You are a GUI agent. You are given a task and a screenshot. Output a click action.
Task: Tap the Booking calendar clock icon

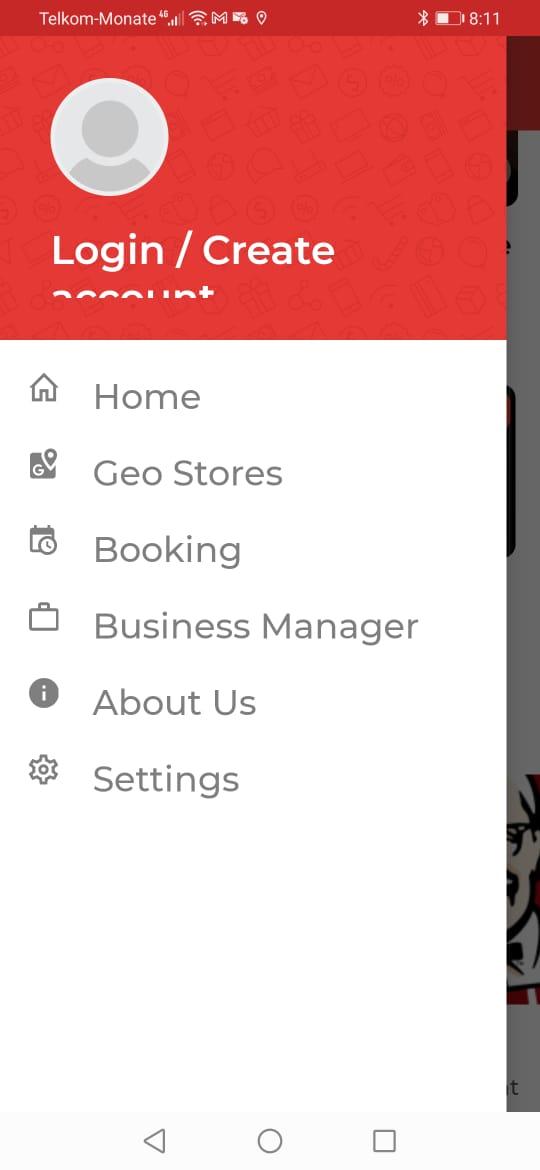coord(43,540)
